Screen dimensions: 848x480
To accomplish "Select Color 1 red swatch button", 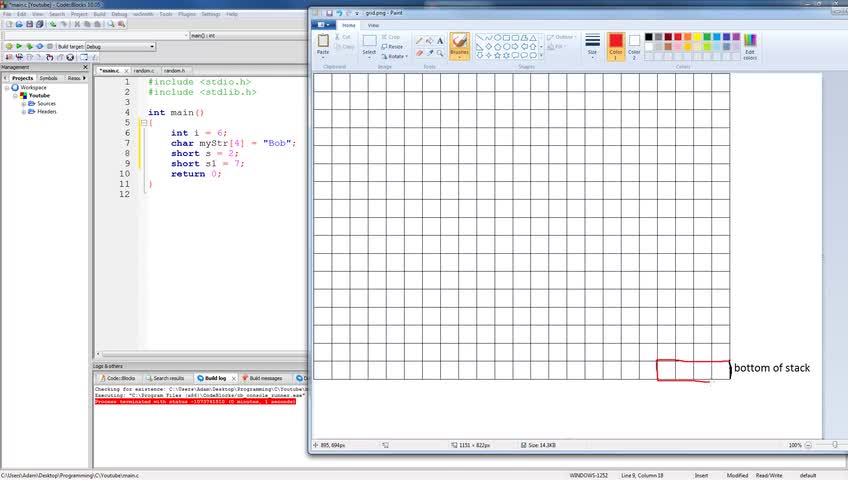I will (615, 46).
